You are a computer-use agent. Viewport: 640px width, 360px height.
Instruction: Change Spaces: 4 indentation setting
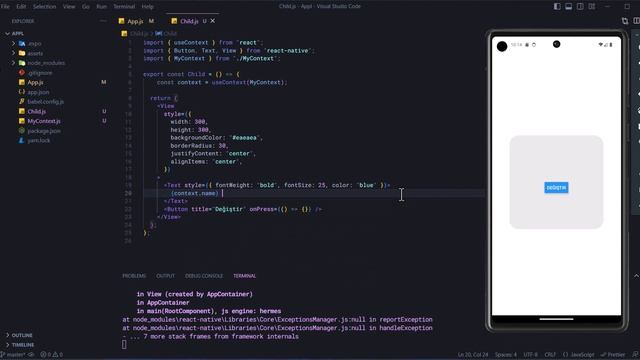pos(506,355)
